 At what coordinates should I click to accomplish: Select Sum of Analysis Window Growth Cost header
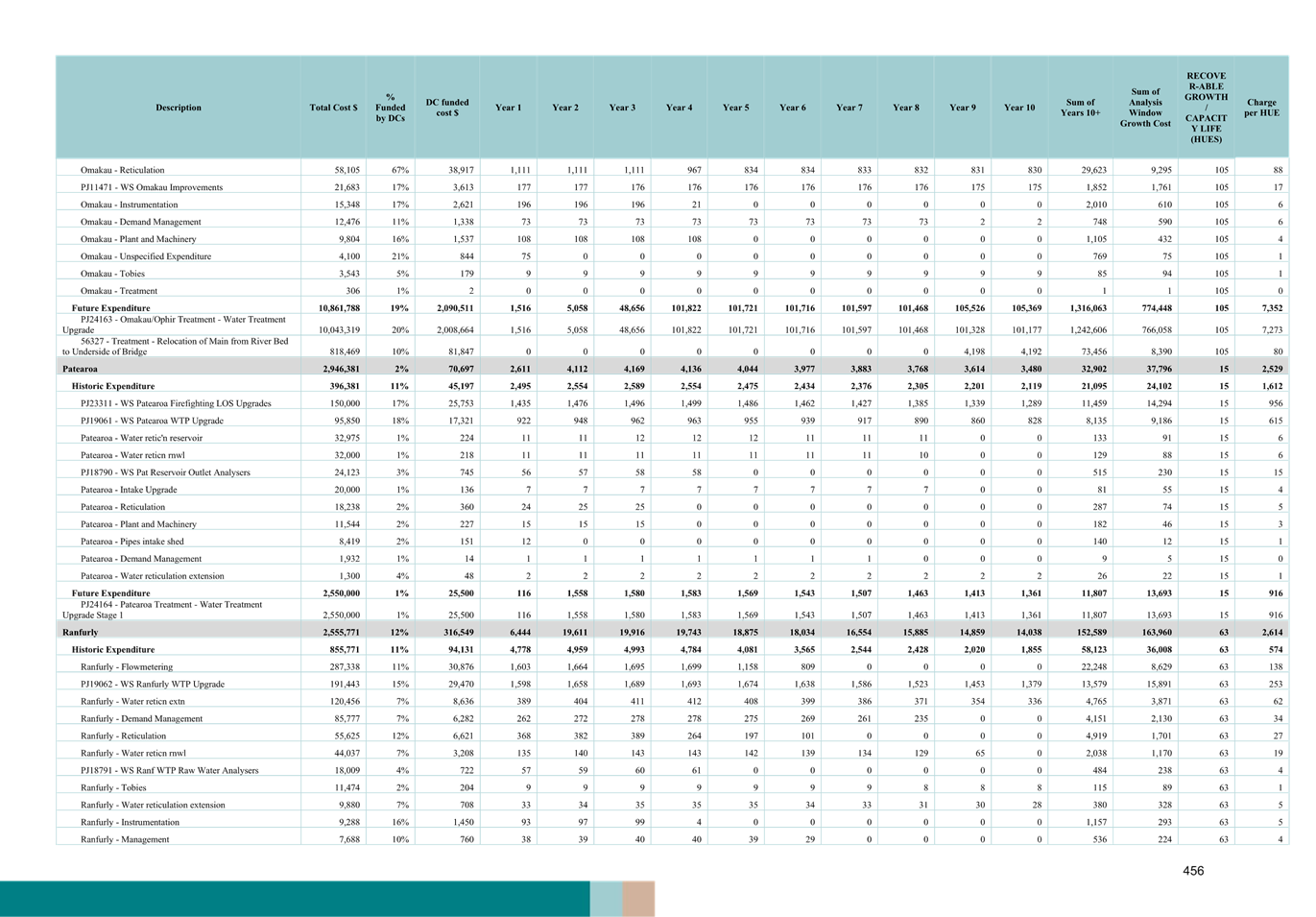click(1144, 108)
